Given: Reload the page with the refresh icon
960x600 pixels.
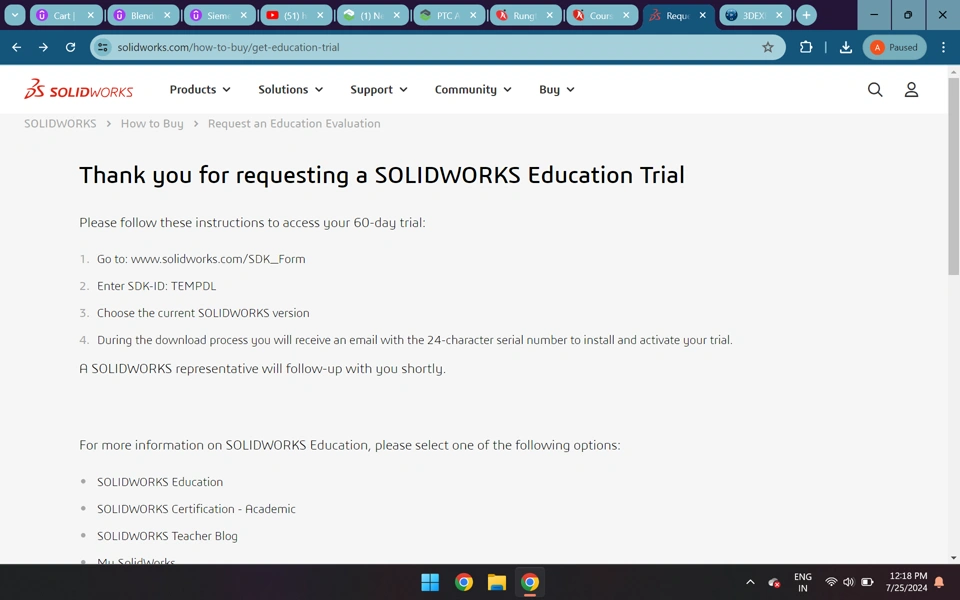Looking at the screenshot, I should [70, 47].
